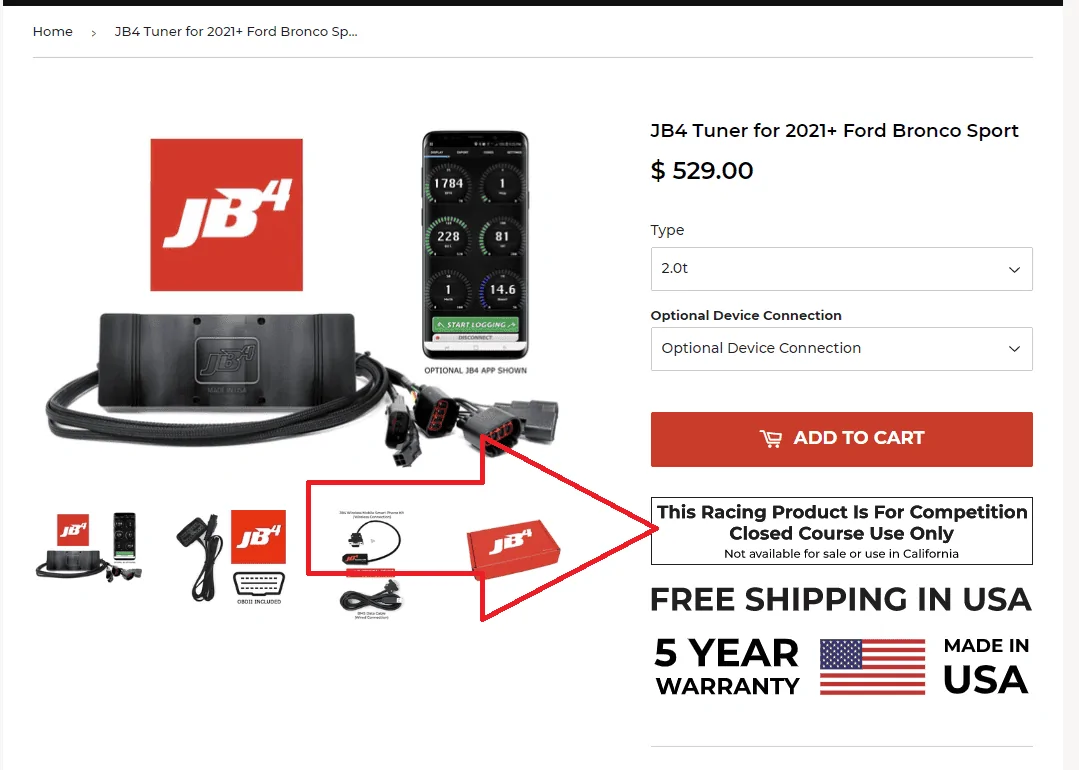The height and width of the screenshot is (770, 1079).
Task: Click the Racing Product competition notice box
Action: pos(841,531)
